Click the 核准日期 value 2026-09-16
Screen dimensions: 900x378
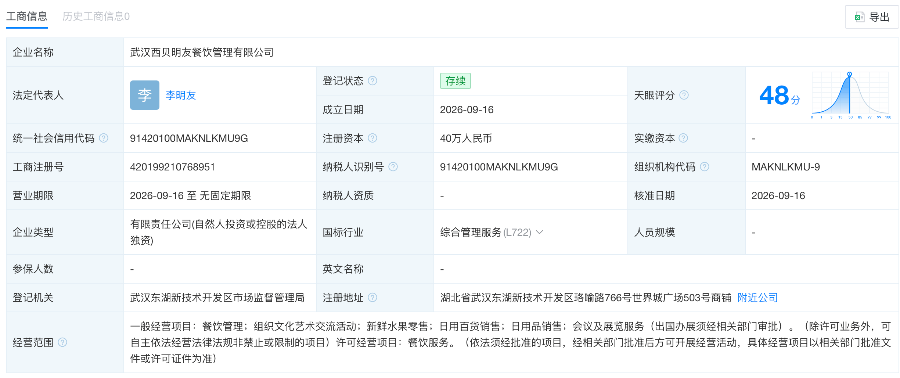[x=778, y=196]
